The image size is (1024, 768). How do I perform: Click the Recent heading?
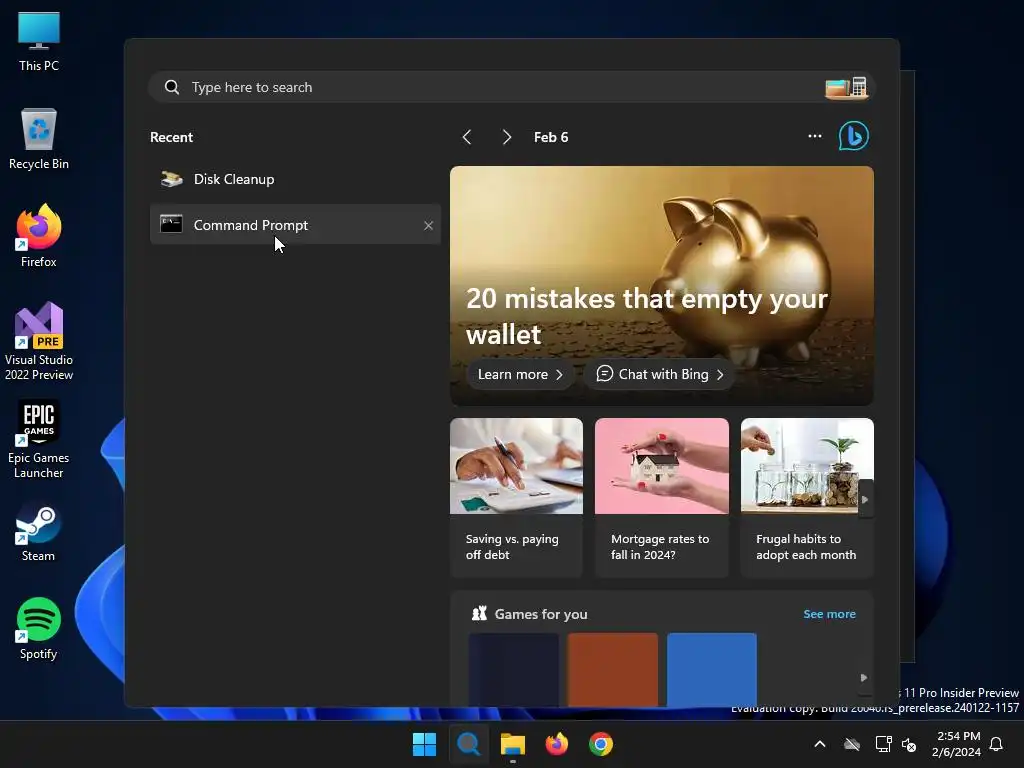click(171, 137)
